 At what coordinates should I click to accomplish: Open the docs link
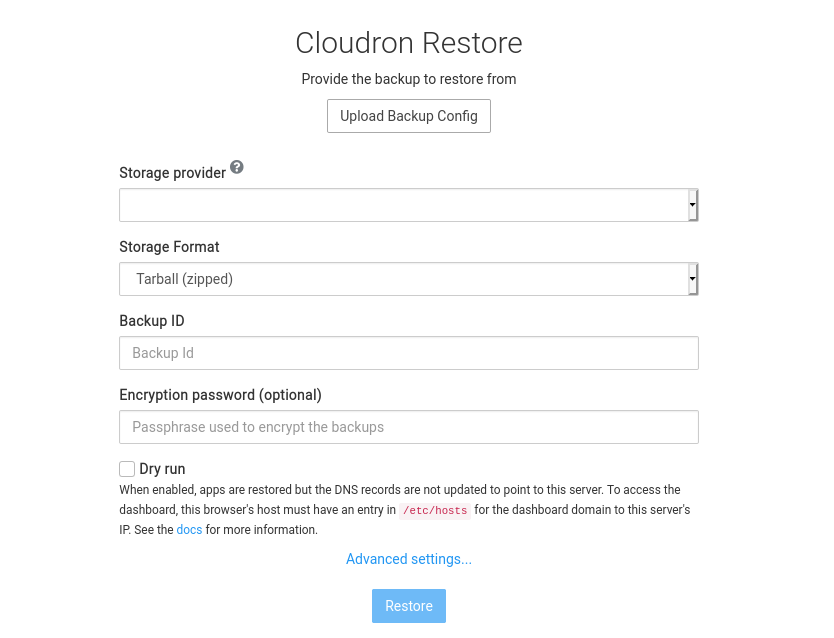(189, 530)
